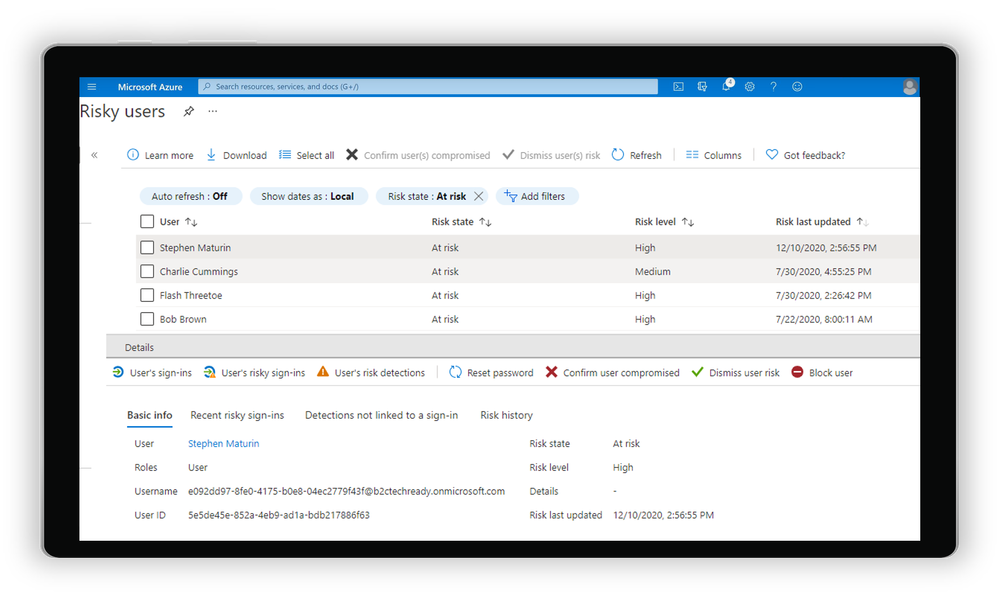
Task: Sort by the User column arrows
Action: (x=191, y=222)
